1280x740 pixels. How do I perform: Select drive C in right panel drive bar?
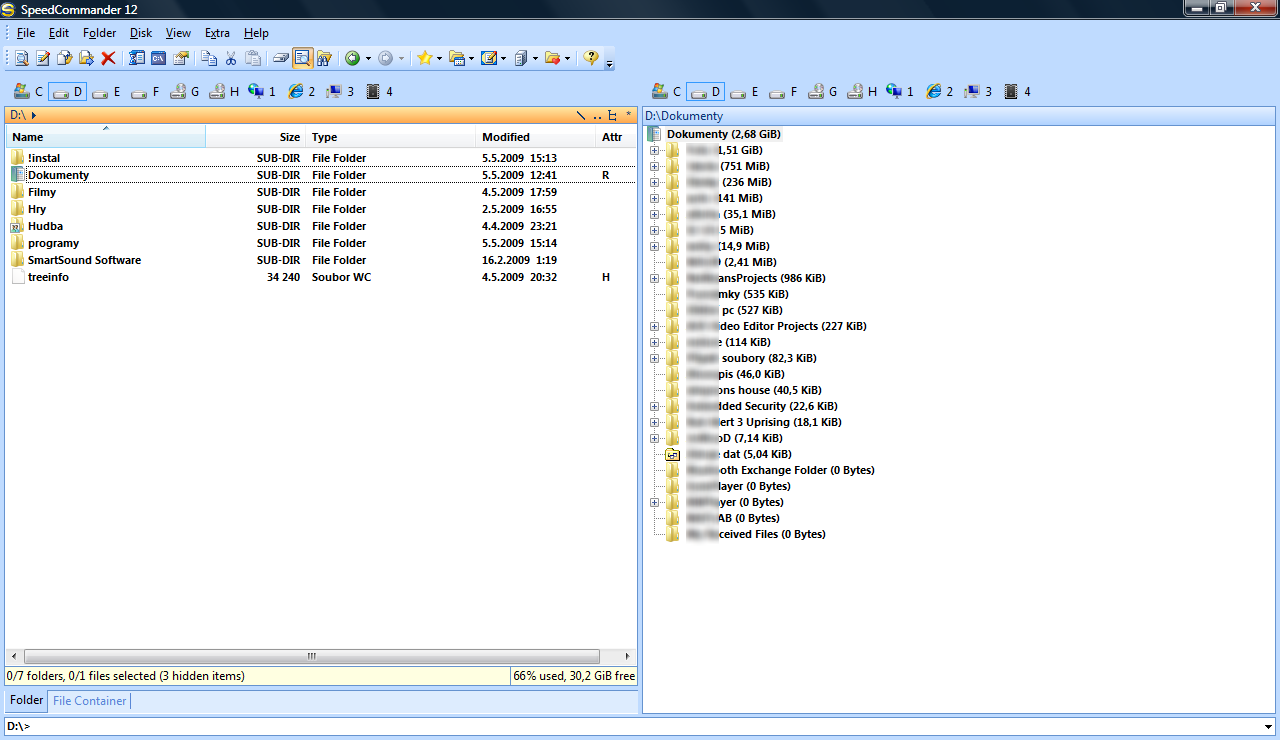(666, 92)
